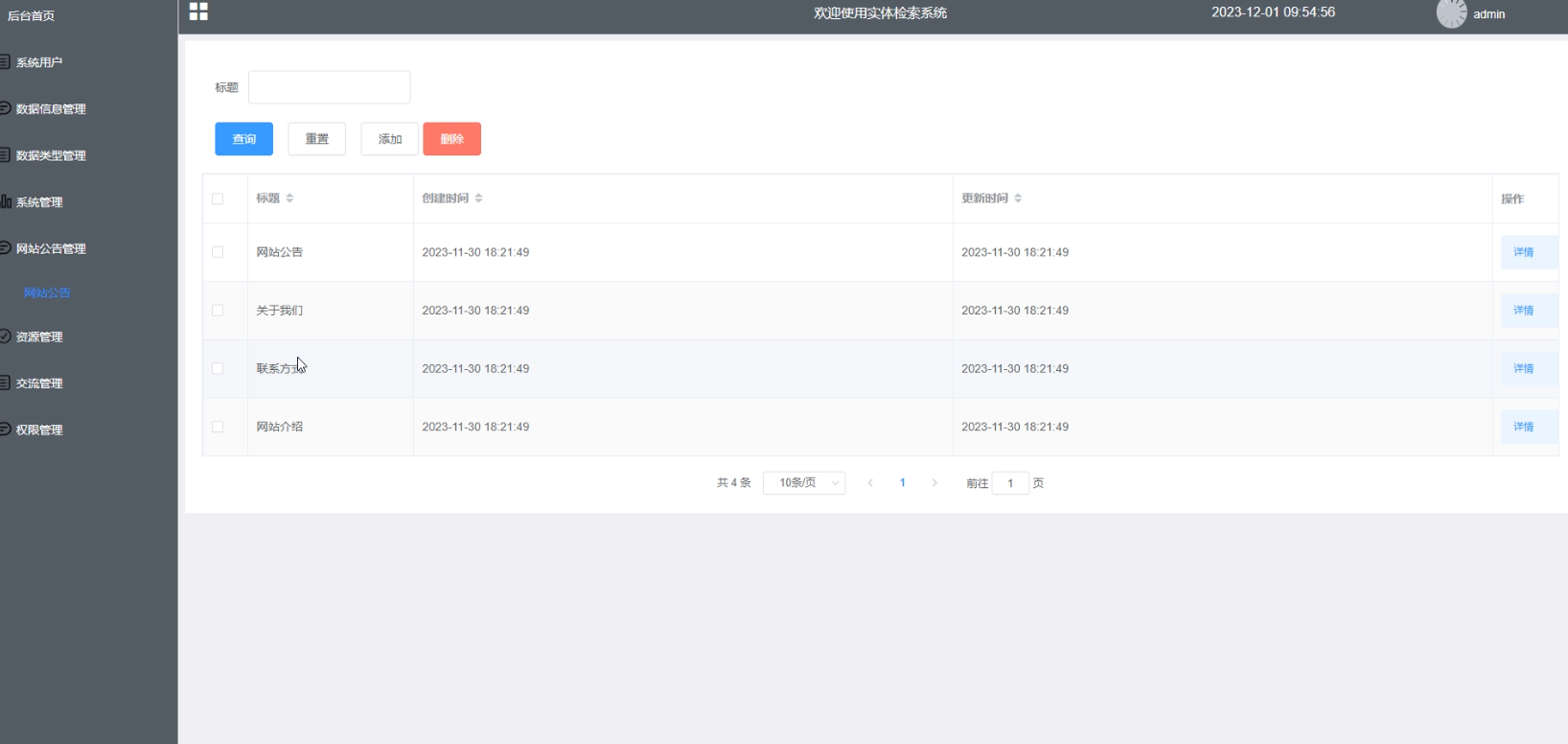1568x744 pixels.
Task: Click the 重置 button
Action: click(316, 139)
